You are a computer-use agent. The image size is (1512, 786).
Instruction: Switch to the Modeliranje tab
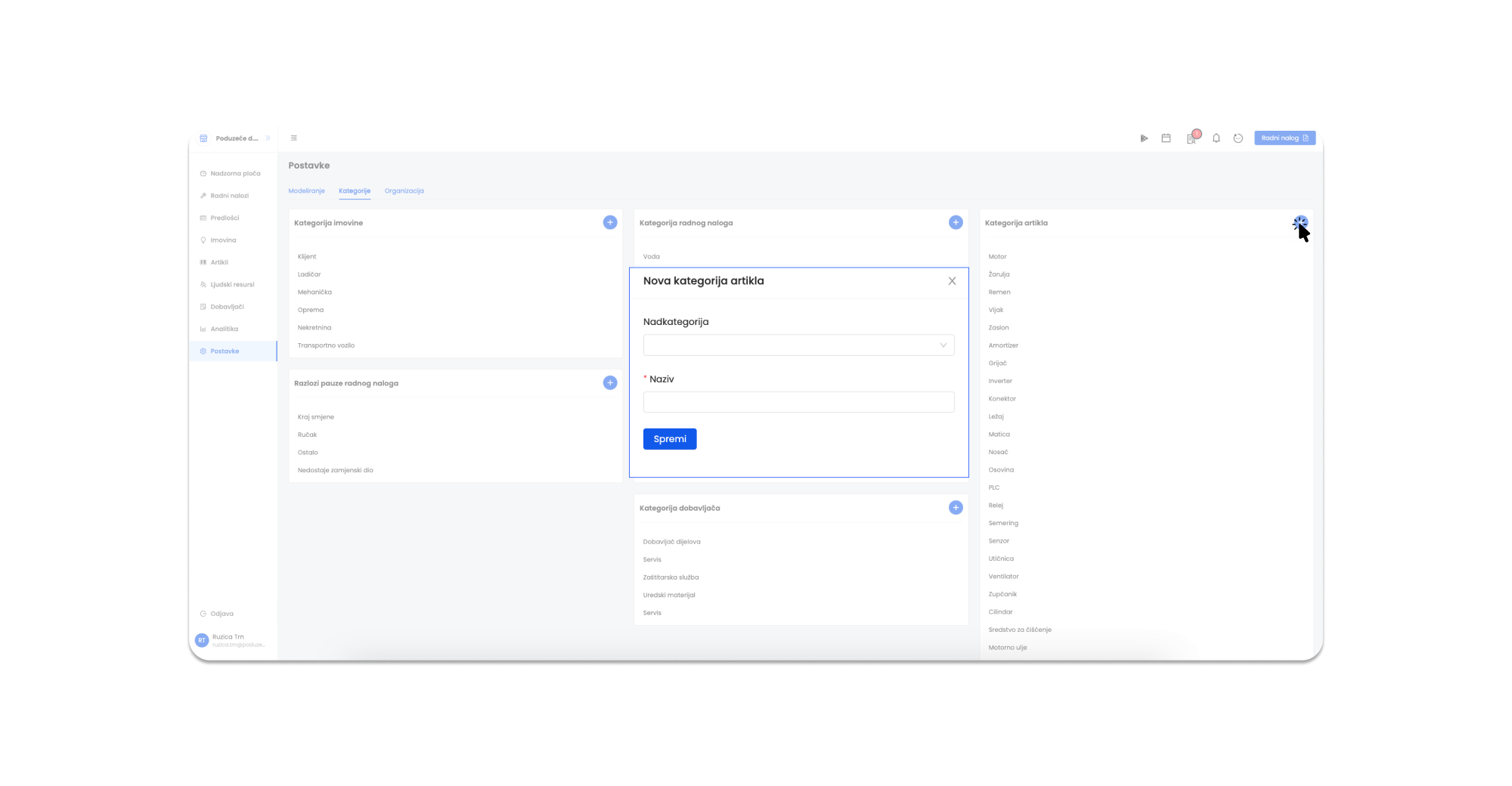click(306, 191)
